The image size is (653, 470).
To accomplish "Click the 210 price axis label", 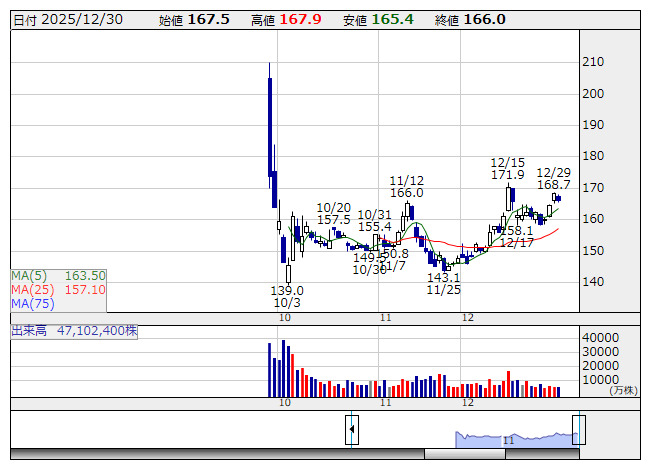I will click(x=593, y=62).
